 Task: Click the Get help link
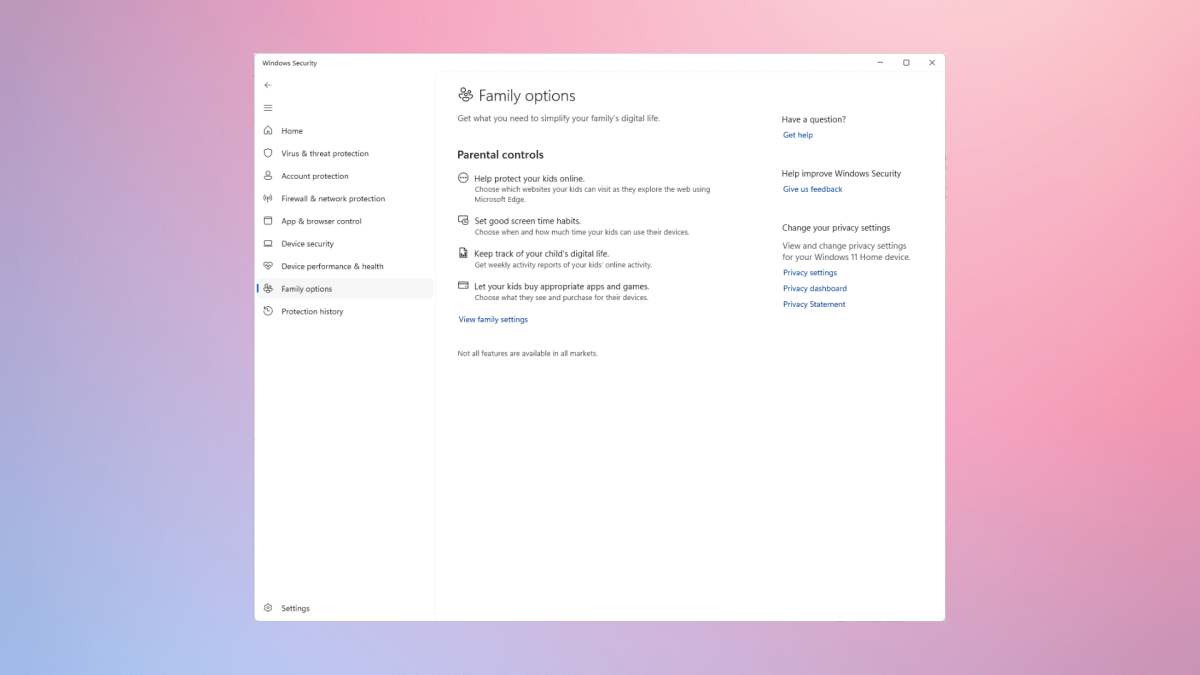[x=798, y=135]
